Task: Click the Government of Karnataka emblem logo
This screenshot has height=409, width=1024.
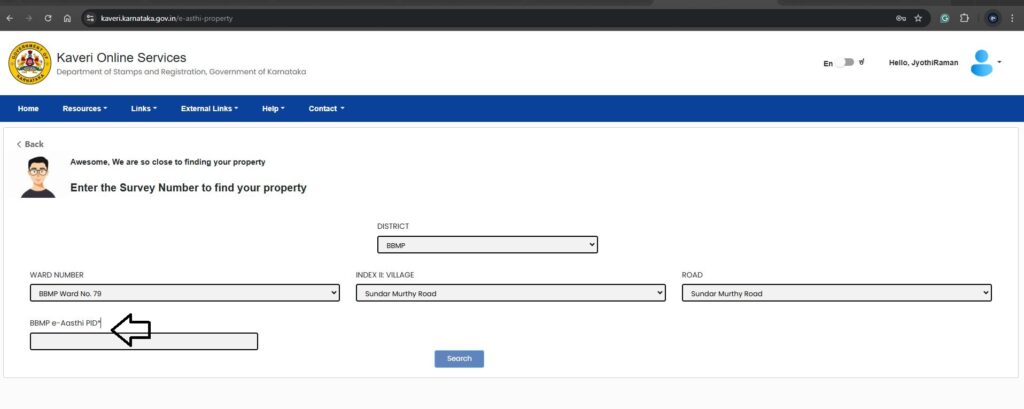Action: pyautogui.click(x=28, y=63)
